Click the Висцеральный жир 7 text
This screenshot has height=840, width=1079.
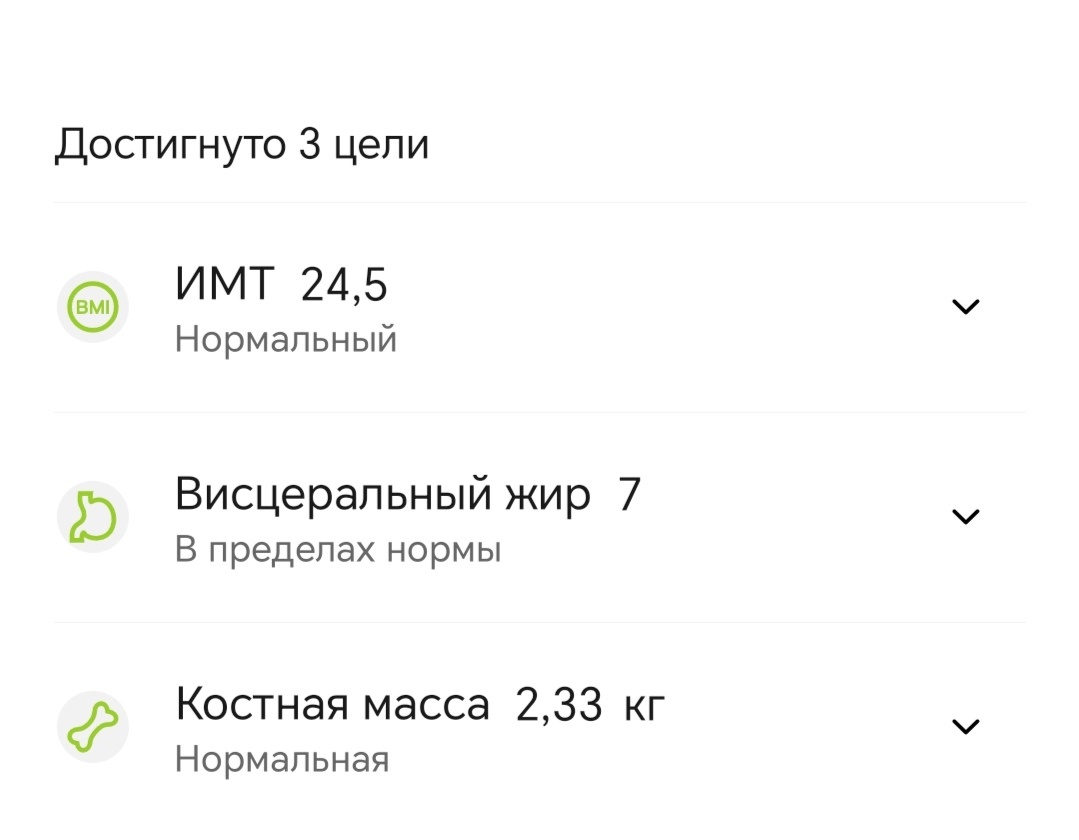click(408, 494)
